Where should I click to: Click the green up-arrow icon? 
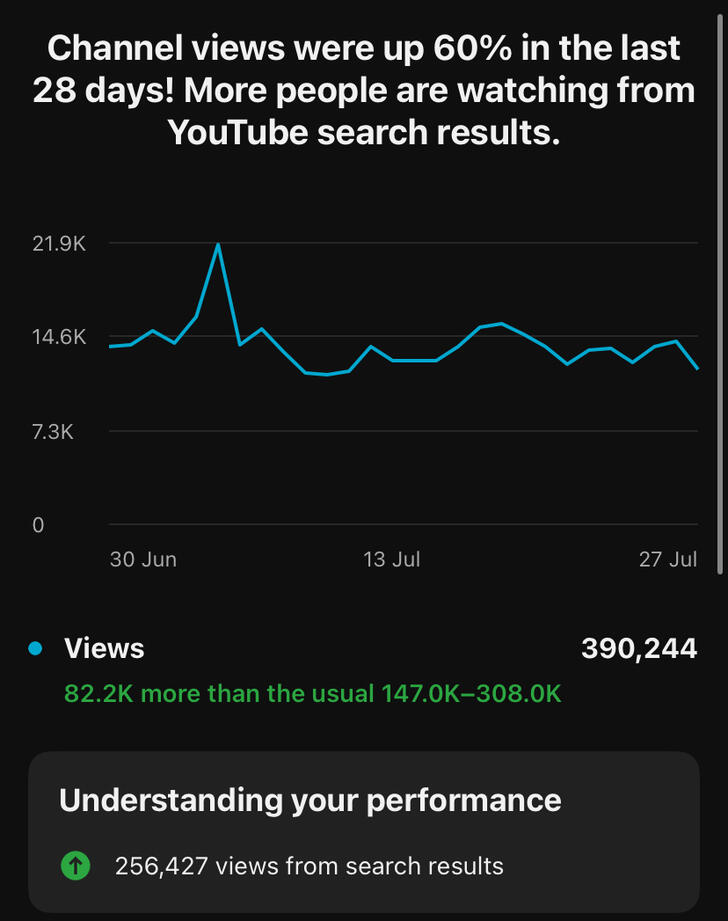(x=75, y=866)
